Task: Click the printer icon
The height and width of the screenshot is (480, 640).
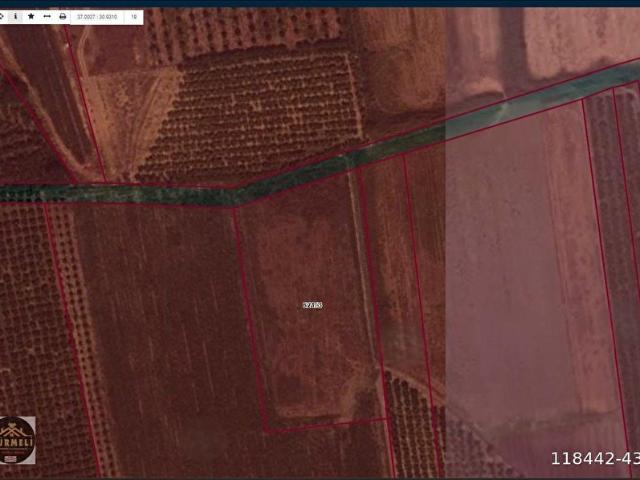Action: [x=62, y=16]
